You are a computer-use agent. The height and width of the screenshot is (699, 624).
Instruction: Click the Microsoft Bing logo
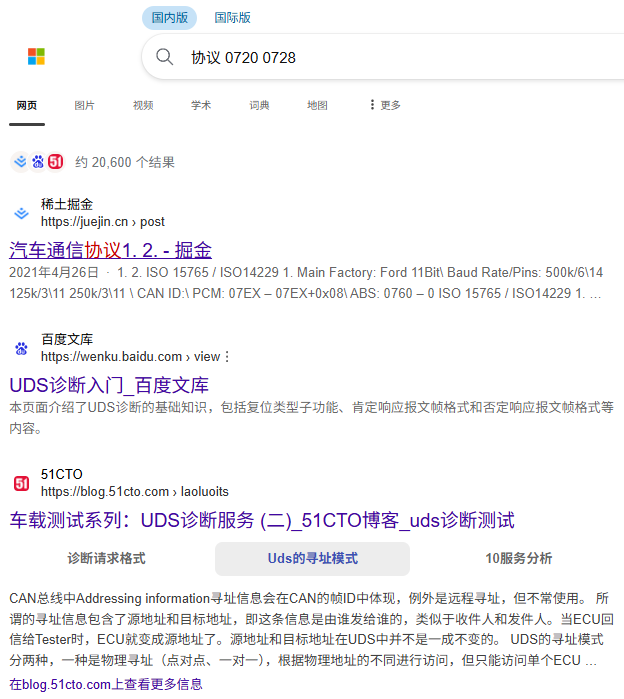36,57
